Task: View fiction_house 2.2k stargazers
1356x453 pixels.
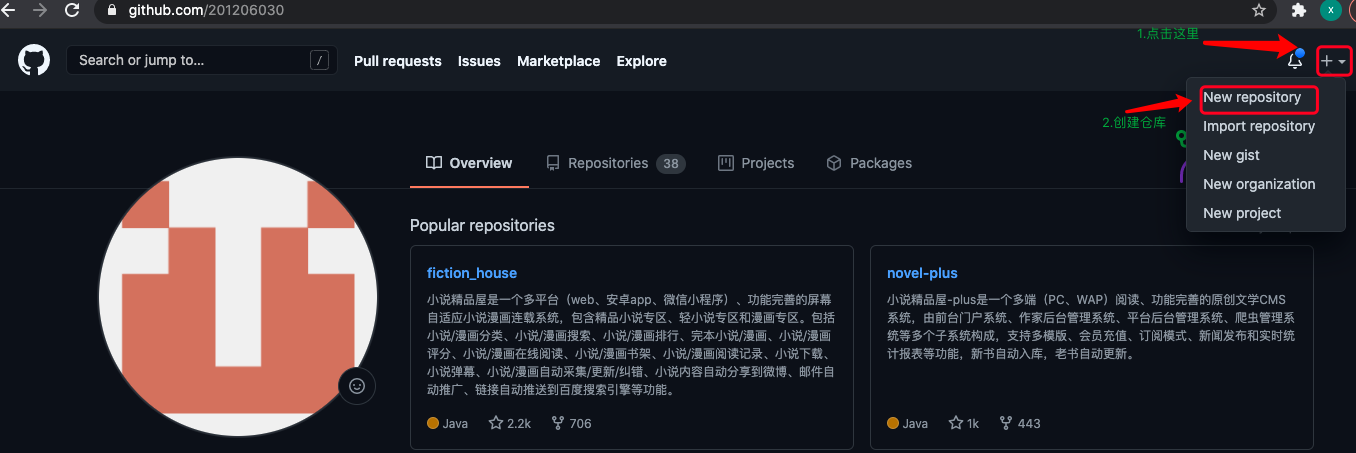Action: [510, 423]
